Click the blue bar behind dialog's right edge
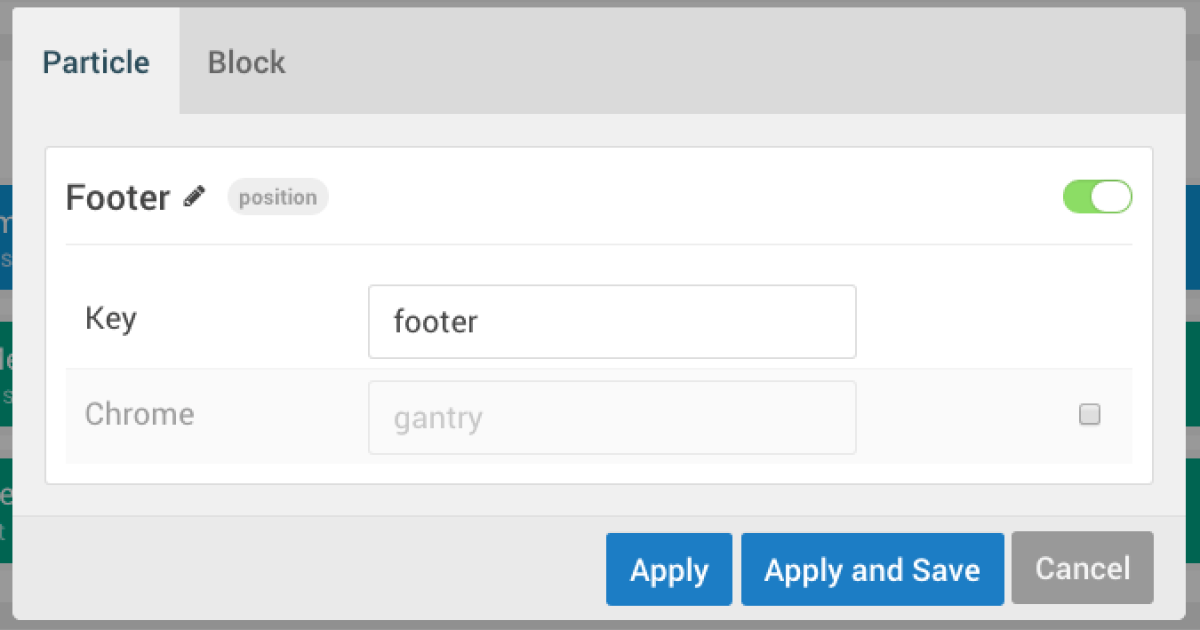The height and width of the screenshot is (630, 1200). (1193, 236)
